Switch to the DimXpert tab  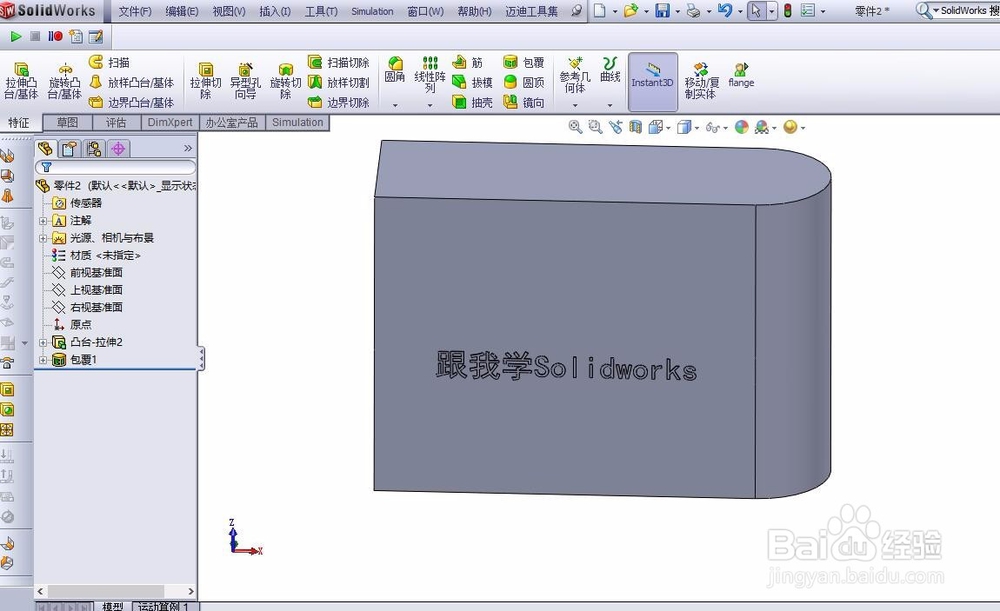click(x=170, y=122)
